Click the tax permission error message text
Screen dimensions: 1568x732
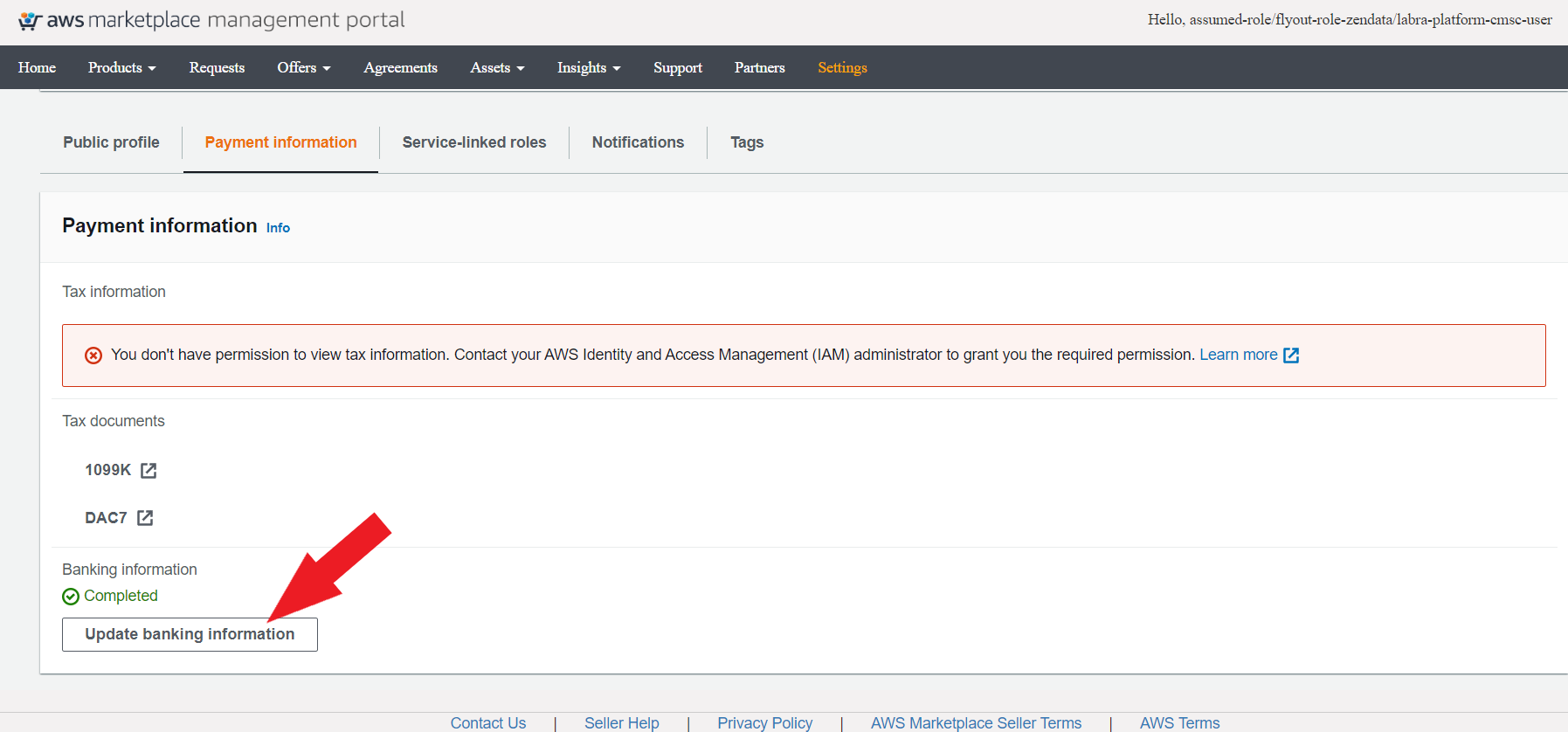tap(653, 355)
